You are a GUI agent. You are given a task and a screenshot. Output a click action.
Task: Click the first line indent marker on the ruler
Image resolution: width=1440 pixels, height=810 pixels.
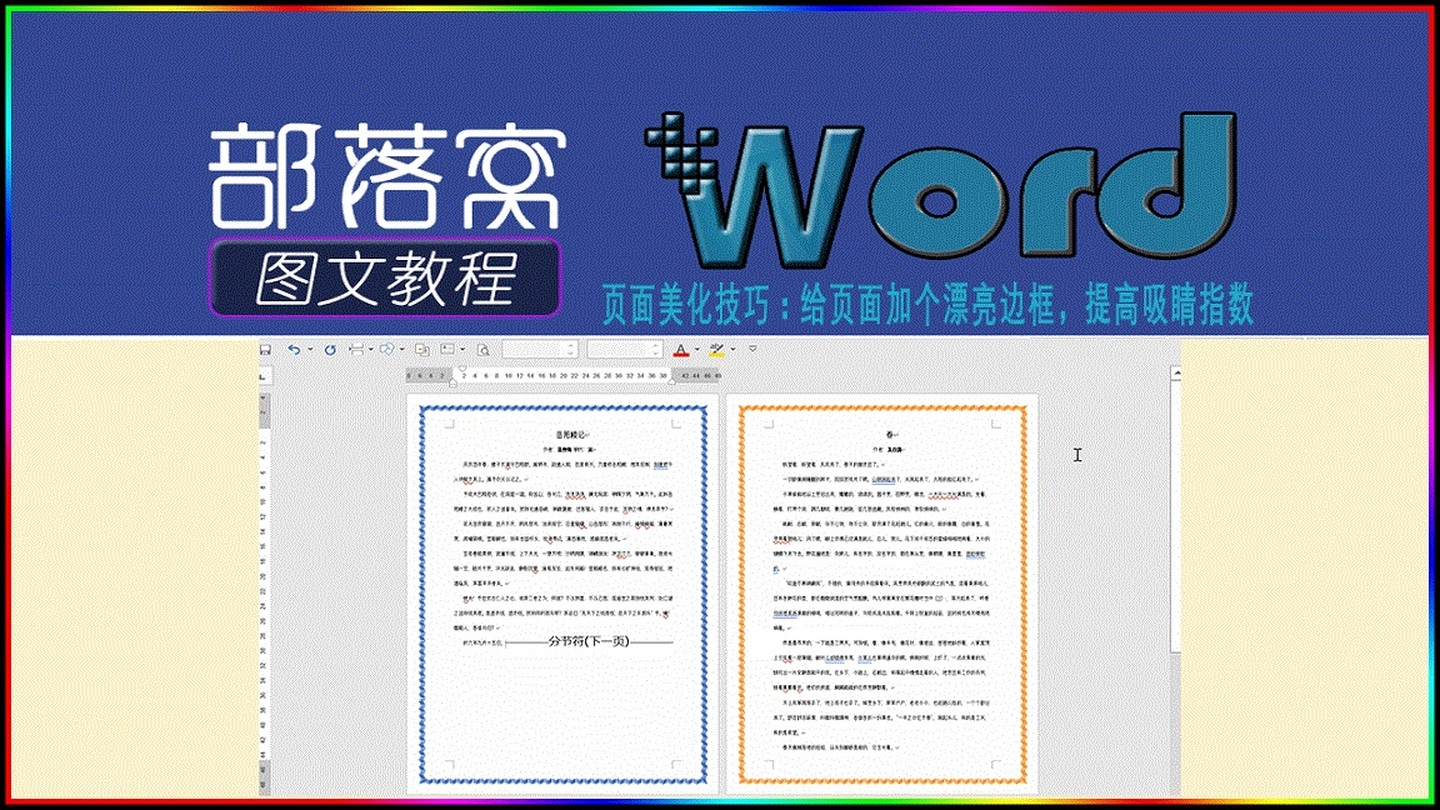pos(463,368)
